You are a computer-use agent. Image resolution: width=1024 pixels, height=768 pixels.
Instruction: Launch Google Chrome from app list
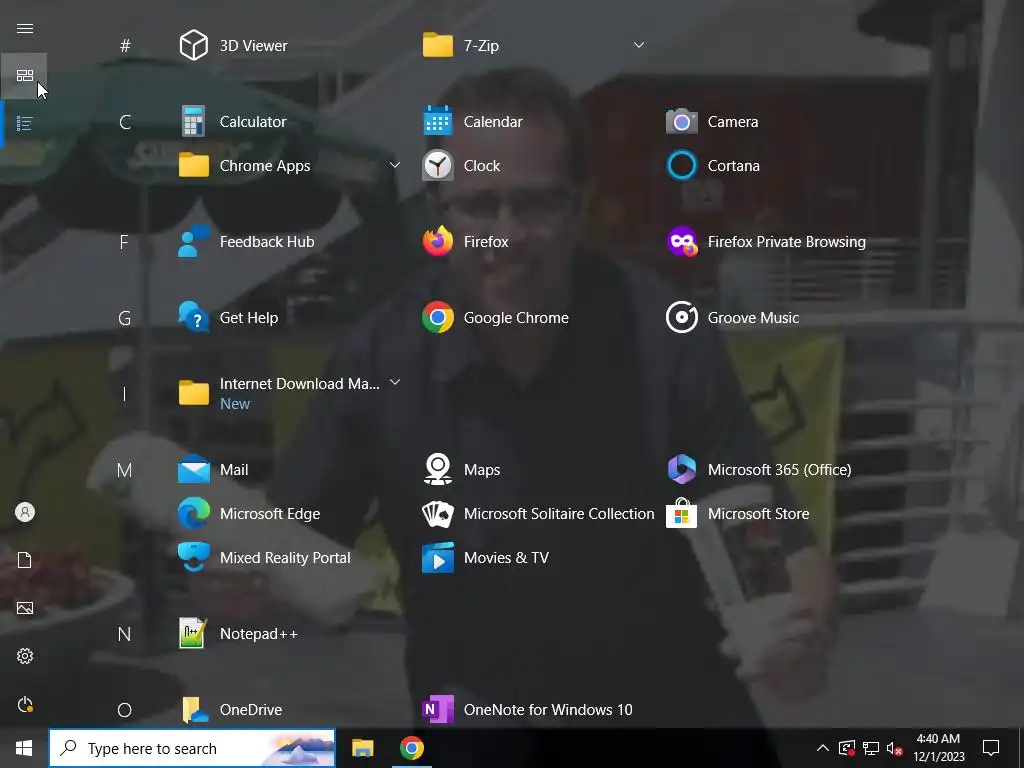pyautogui.click(x=438, y=317)
